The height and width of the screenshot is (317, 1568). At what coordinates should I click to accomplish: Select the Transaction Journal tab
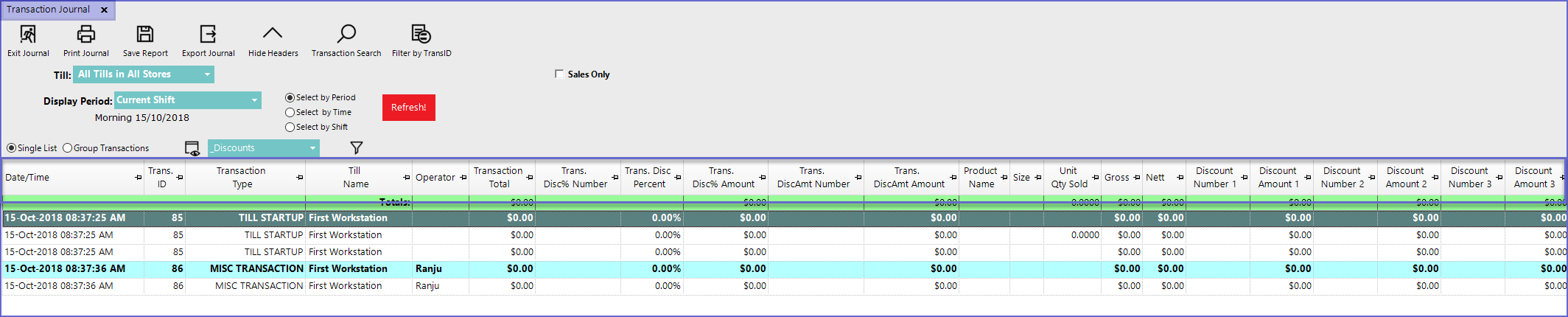pos(49,10)
